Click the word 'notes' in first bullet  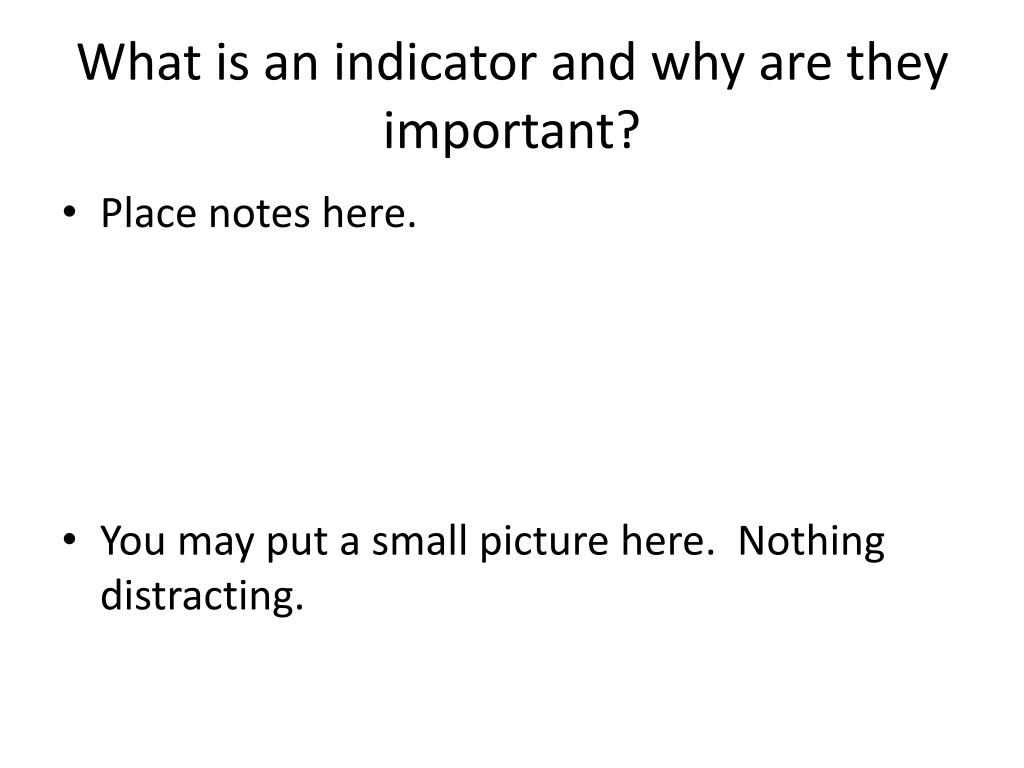click(x=259, y=214)
